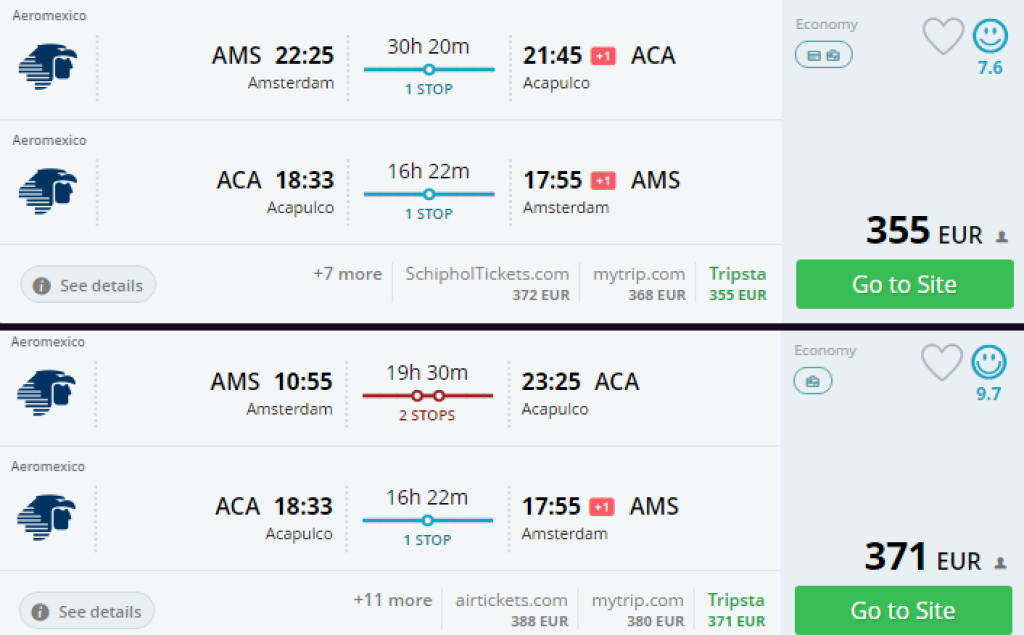Favorite the 355 EUR flight with heart icon
The height and width of the screenshot is (635, 1024).
tap(942, 37)
